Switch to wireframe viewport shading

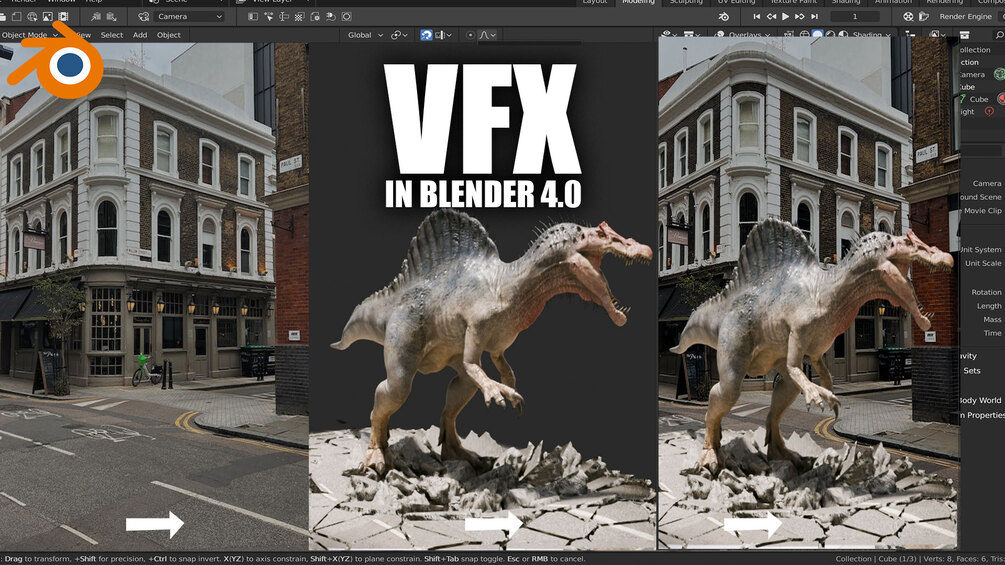pos(804,35)
